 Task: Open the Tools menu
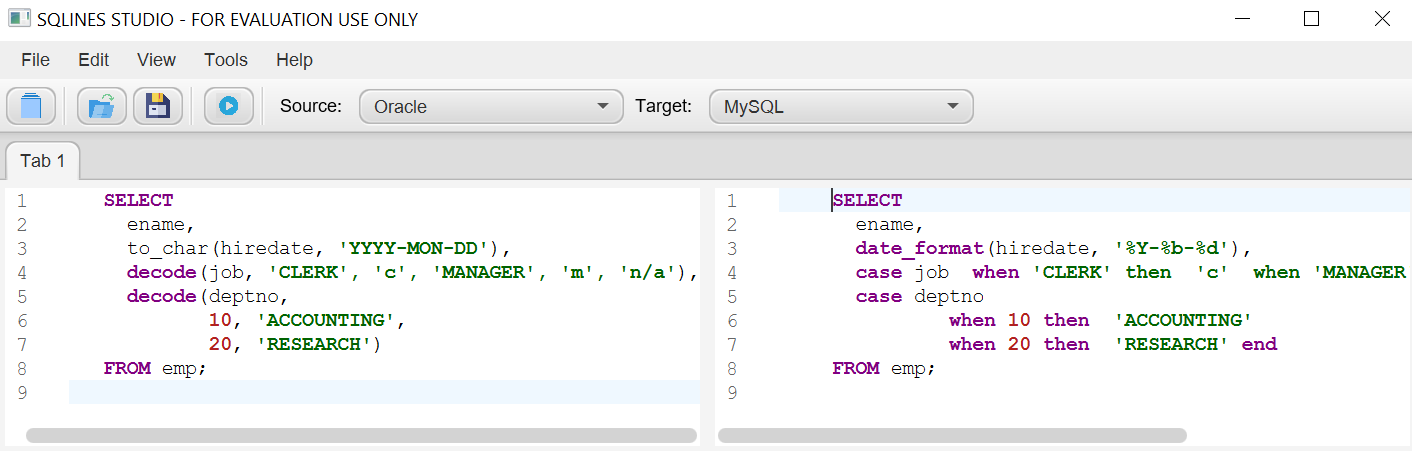point(226,60)
